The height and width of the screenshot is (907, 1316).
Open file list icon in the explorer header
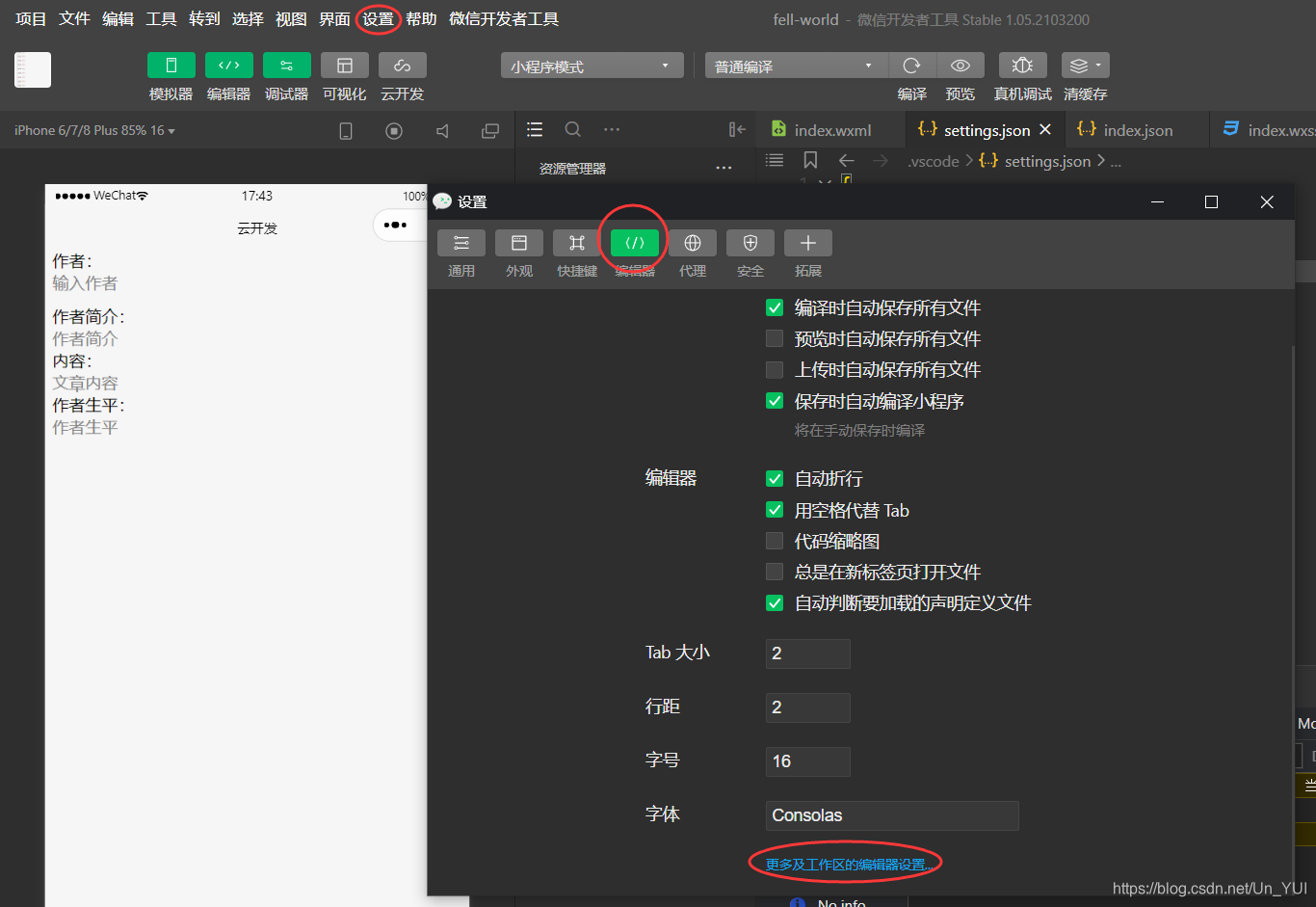pos(535,129)
